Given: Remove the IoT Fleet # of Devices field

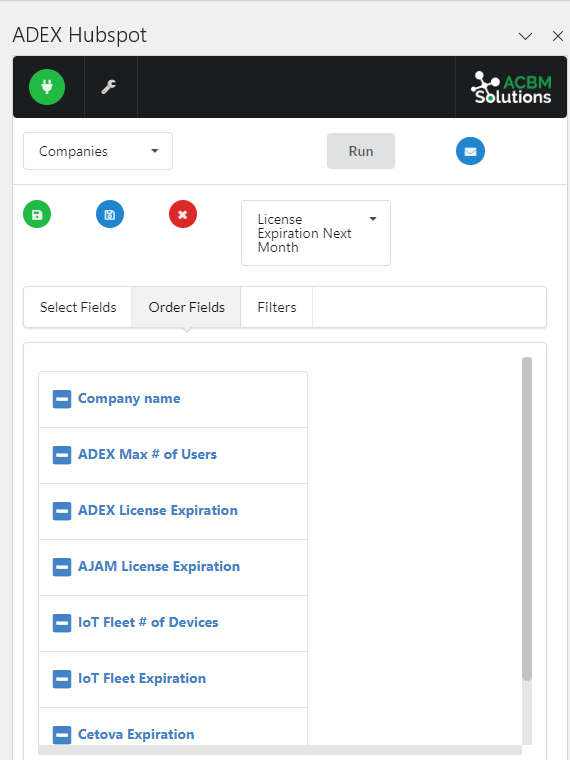Looking at the screenshot, I should pyautogui.click(x=62, y=623).
